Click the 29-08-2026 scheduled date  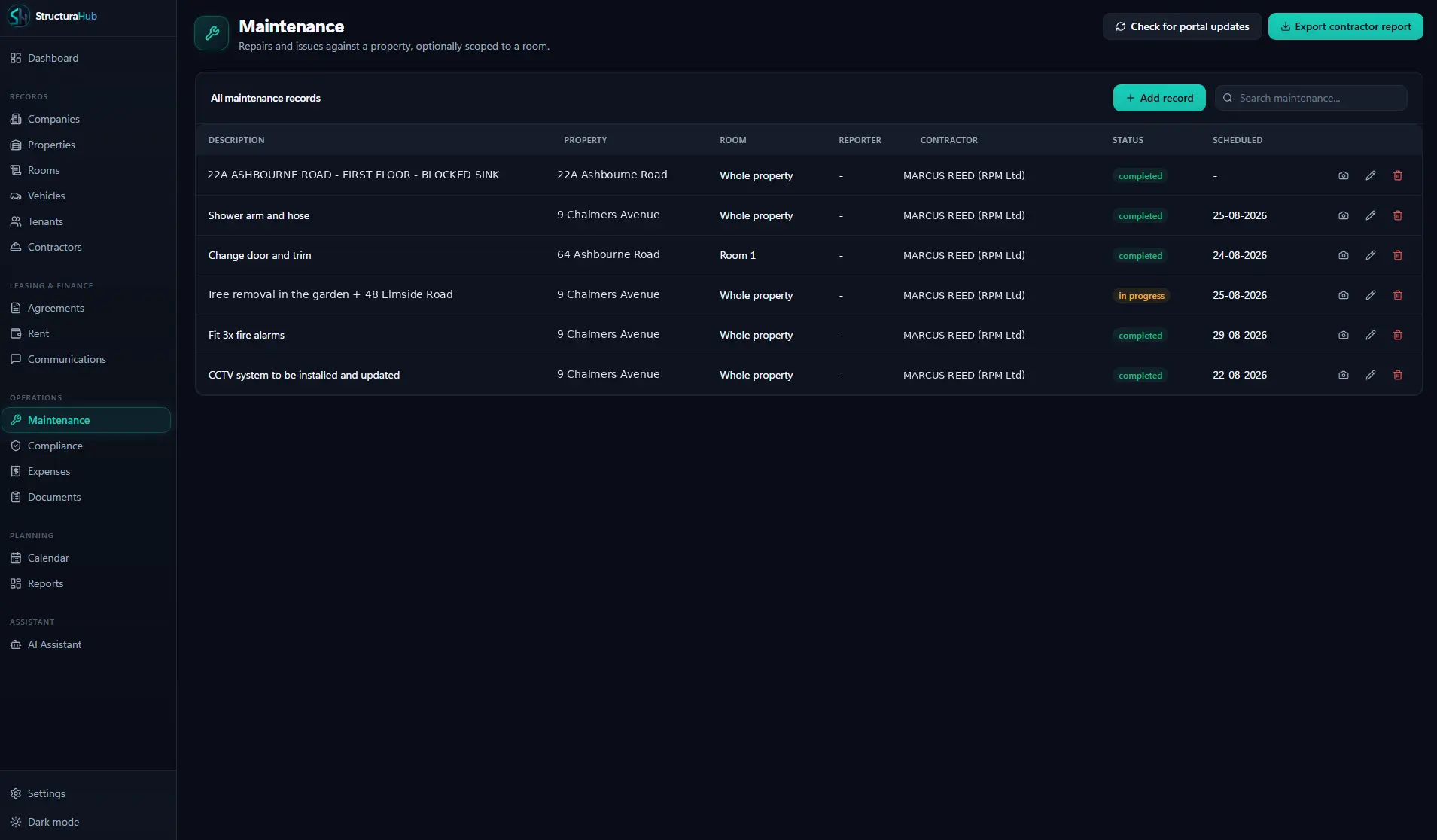coord(1240,335)
